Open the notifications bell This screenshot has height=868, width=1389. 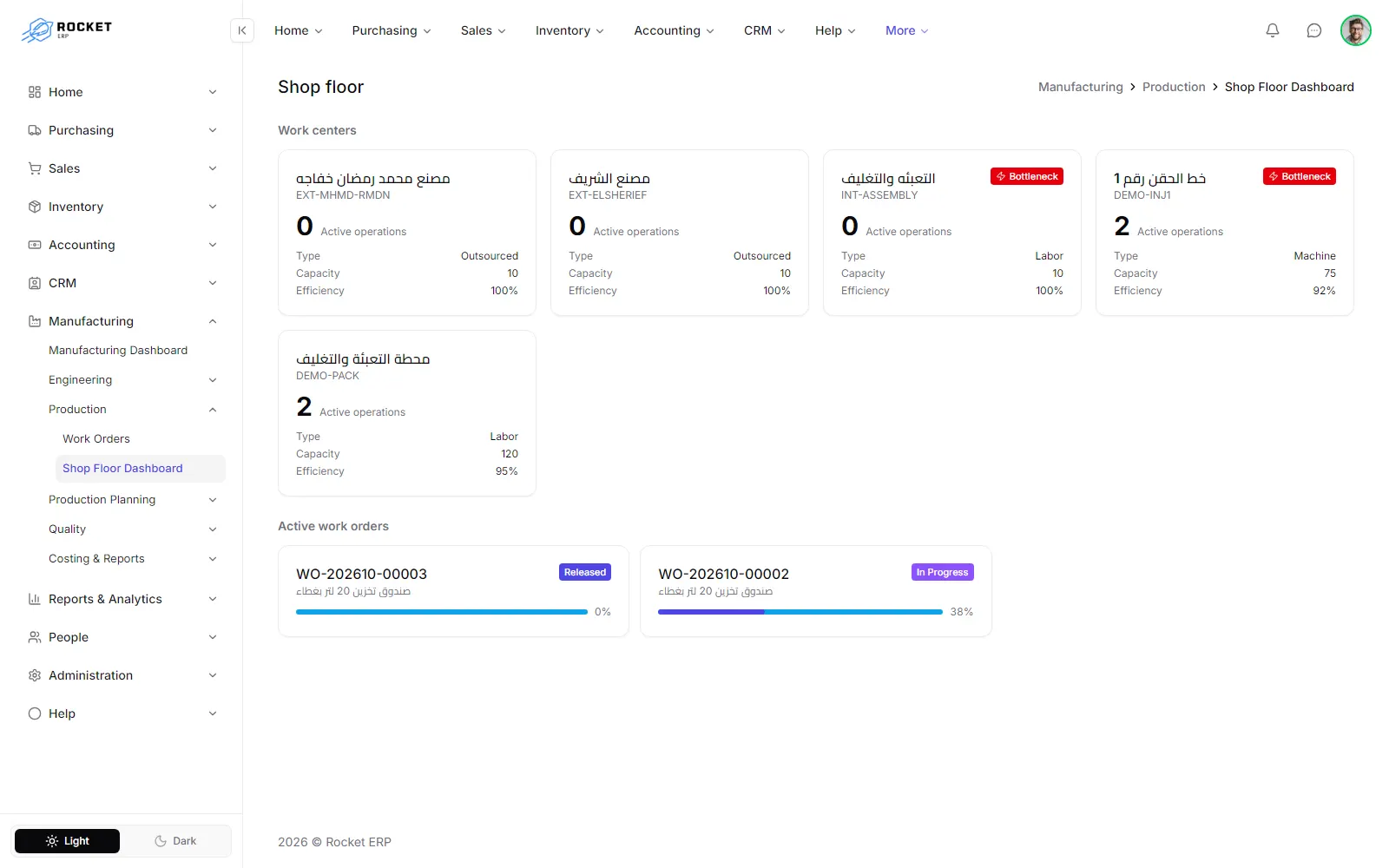tap(1273, 30)
